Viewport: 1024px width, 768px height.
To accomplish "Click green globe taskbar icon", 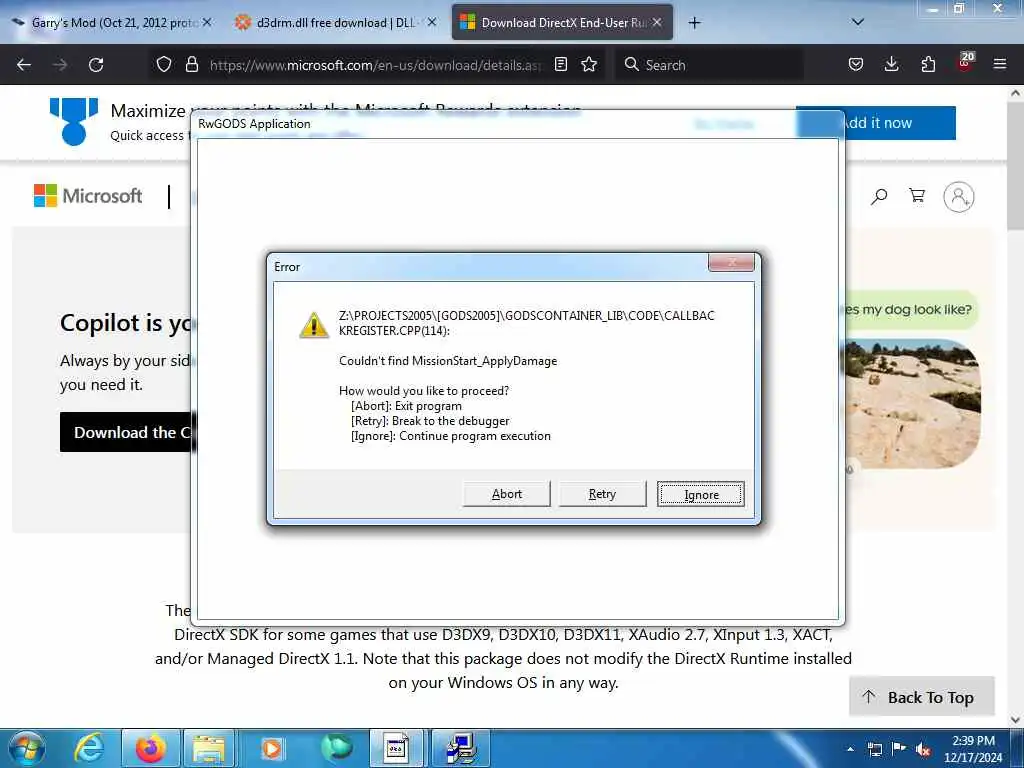I will pos(336,748).
